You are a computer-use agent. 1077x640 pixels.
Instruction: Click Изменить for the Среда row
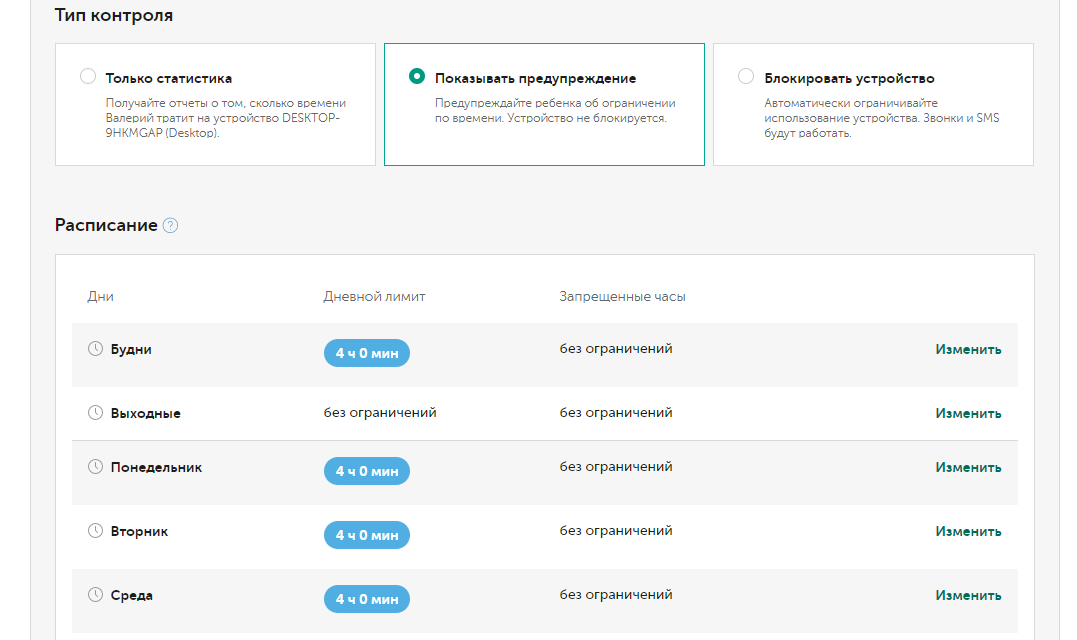(968, 595)
